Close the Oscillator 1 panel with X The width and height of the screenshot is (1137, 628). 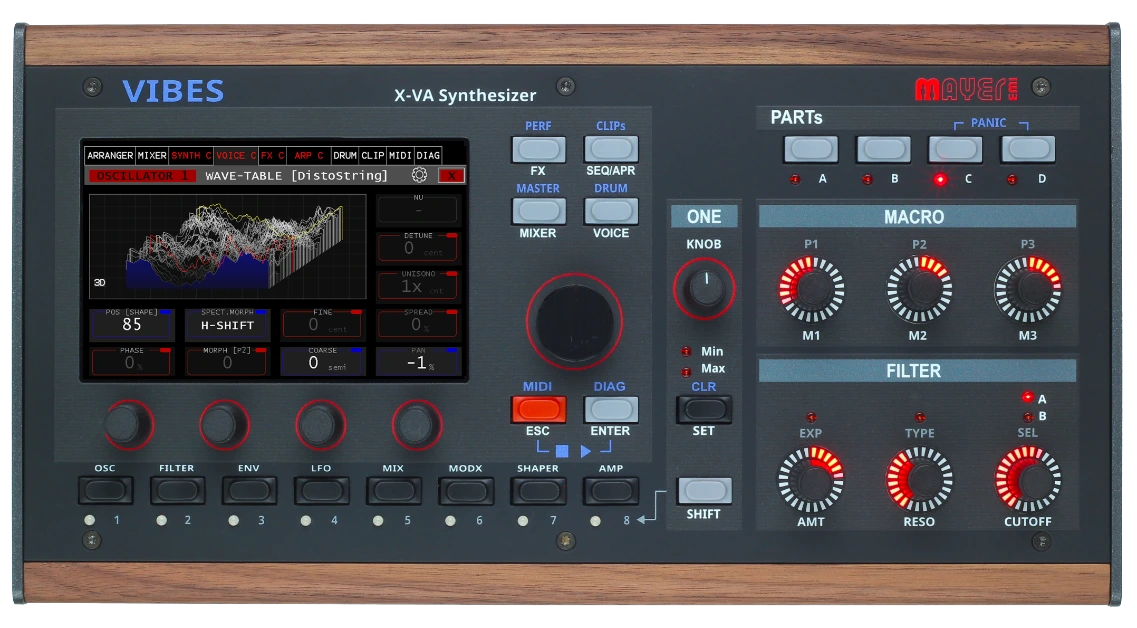[x=452, y=175]
